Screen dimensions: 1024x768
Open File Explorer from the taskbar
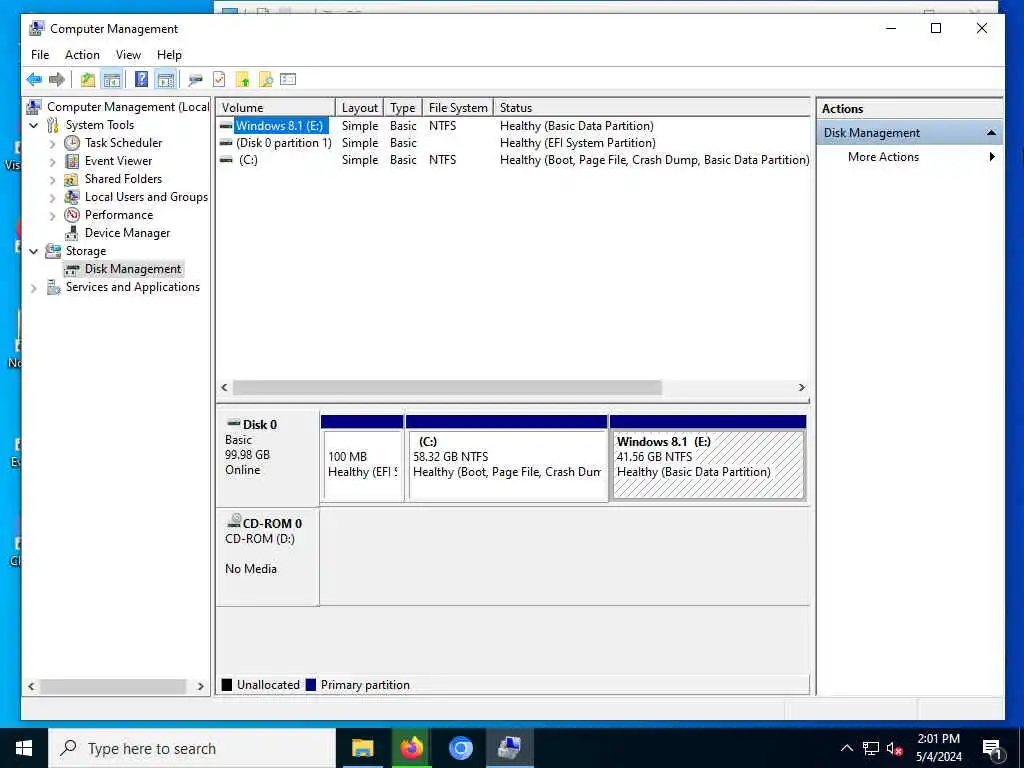tap(362, 748)
